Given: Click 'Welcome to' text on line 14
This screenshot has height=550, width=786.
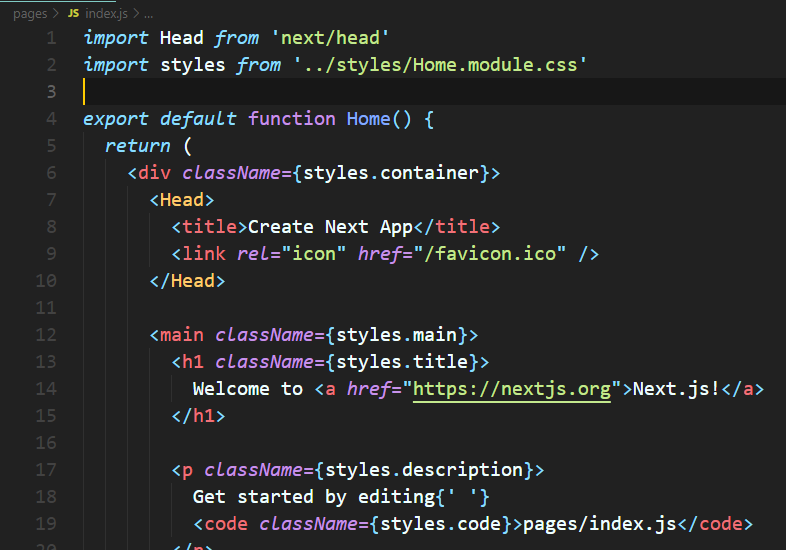Looking at the screenshot, I should [x=248, y=389].
